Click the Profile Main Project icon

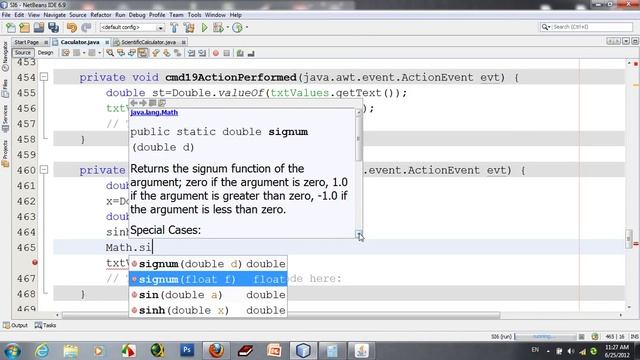237,27
